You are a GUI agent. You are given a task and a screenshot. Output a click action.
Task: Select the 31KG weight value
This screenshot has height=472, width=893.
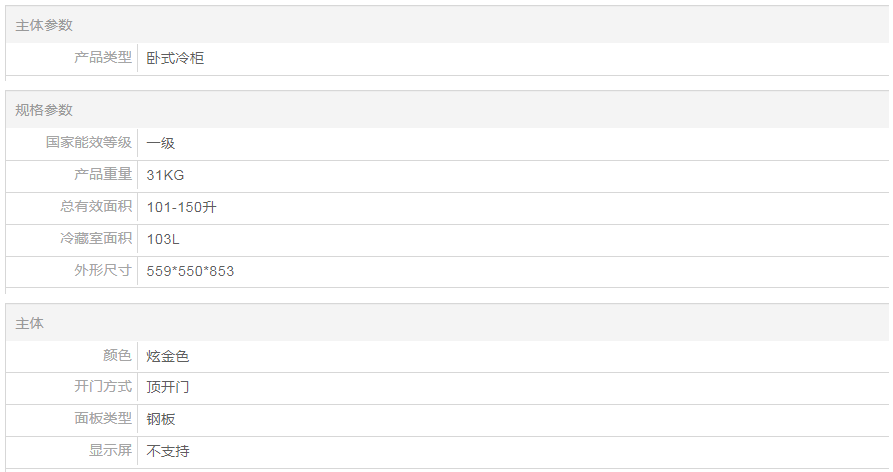tap(165, 175)
